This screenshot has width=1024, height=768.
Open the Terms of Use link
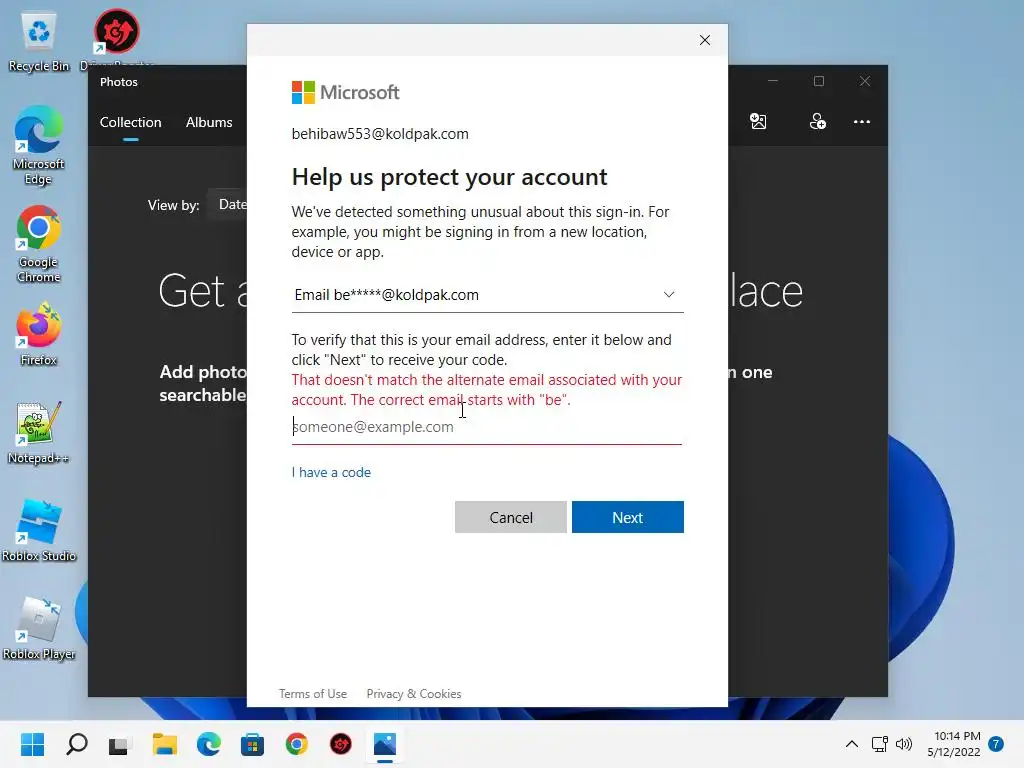click(313, 694)
